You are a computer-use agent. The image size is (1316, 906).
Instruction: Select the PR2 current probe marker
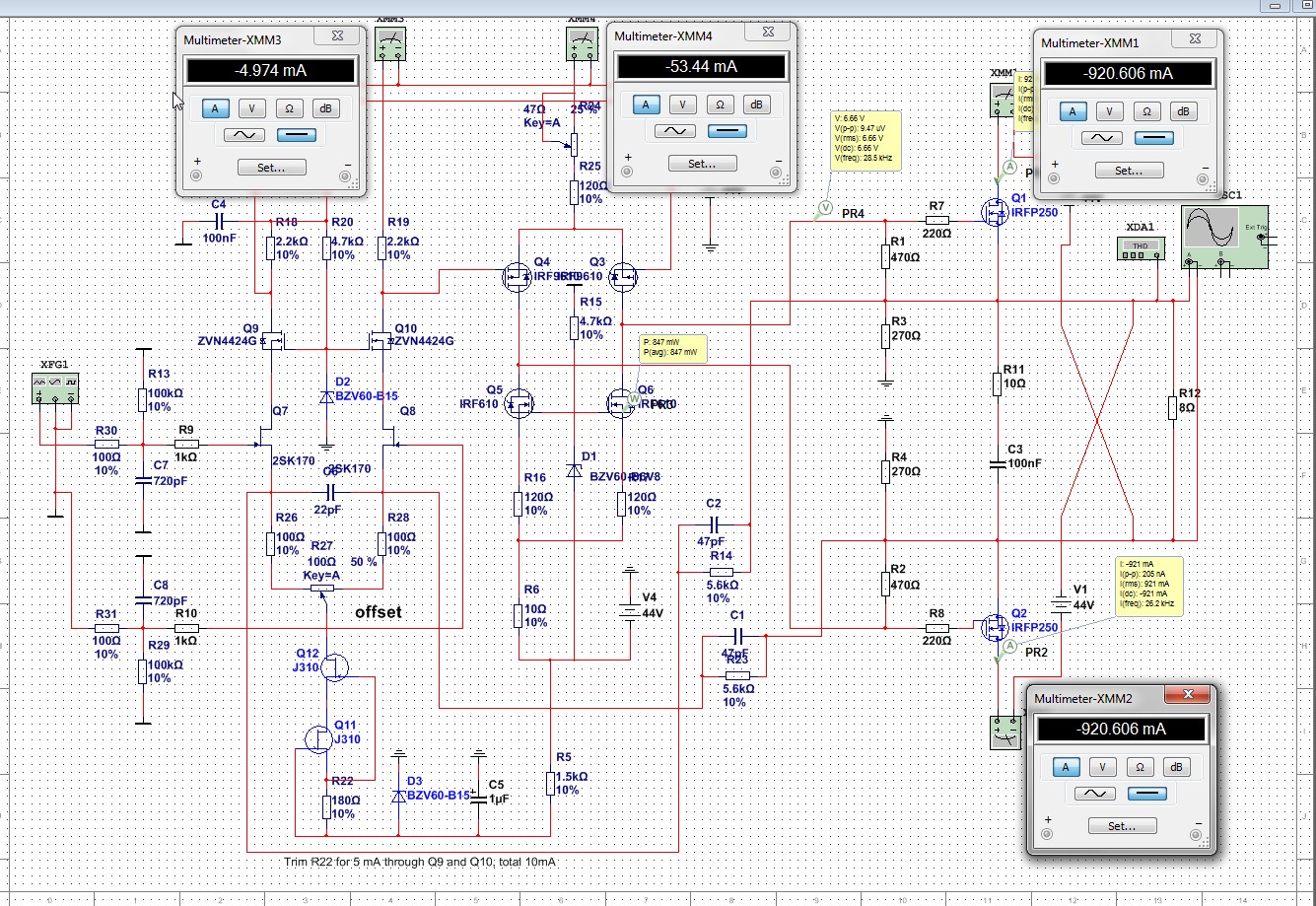tap(1009, 646)
